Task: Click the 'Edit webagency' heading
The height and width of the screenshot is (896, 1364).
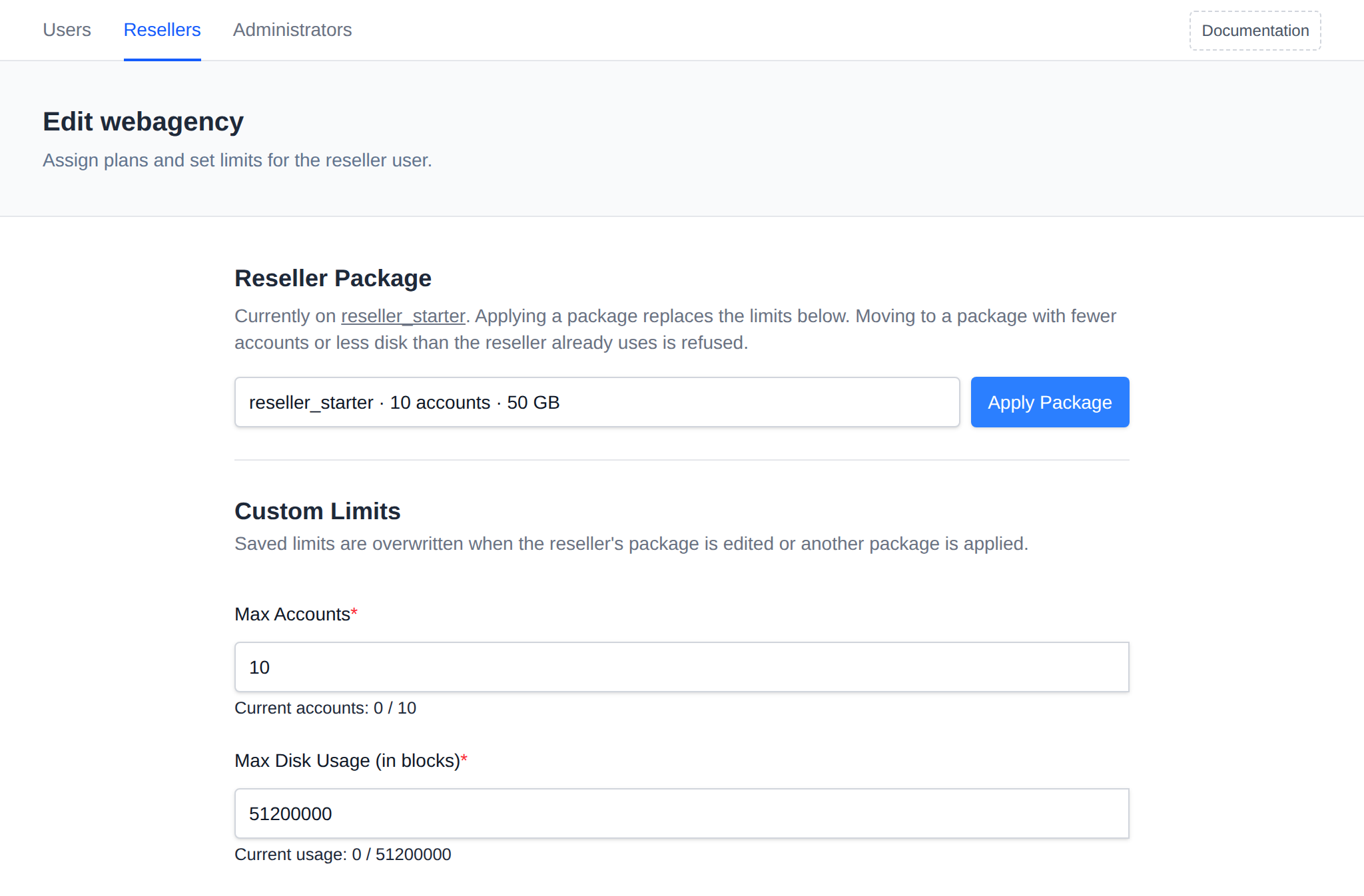Action: (x=143, y=122)
